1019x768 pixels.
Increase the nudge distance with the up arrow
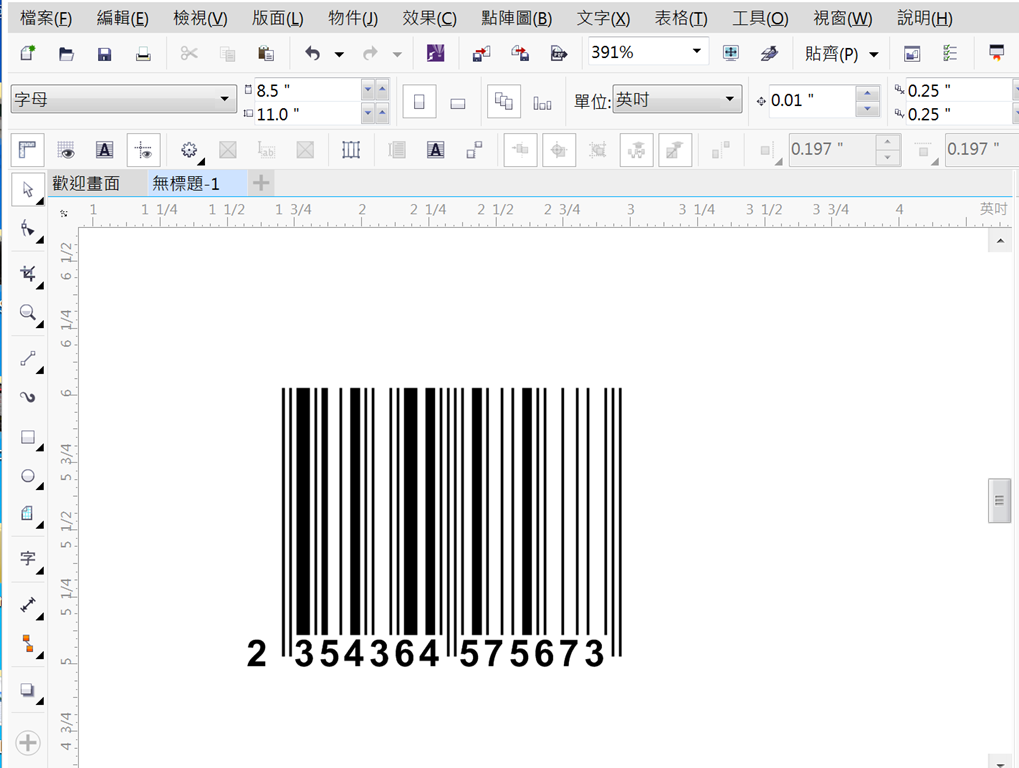point(867,93)
